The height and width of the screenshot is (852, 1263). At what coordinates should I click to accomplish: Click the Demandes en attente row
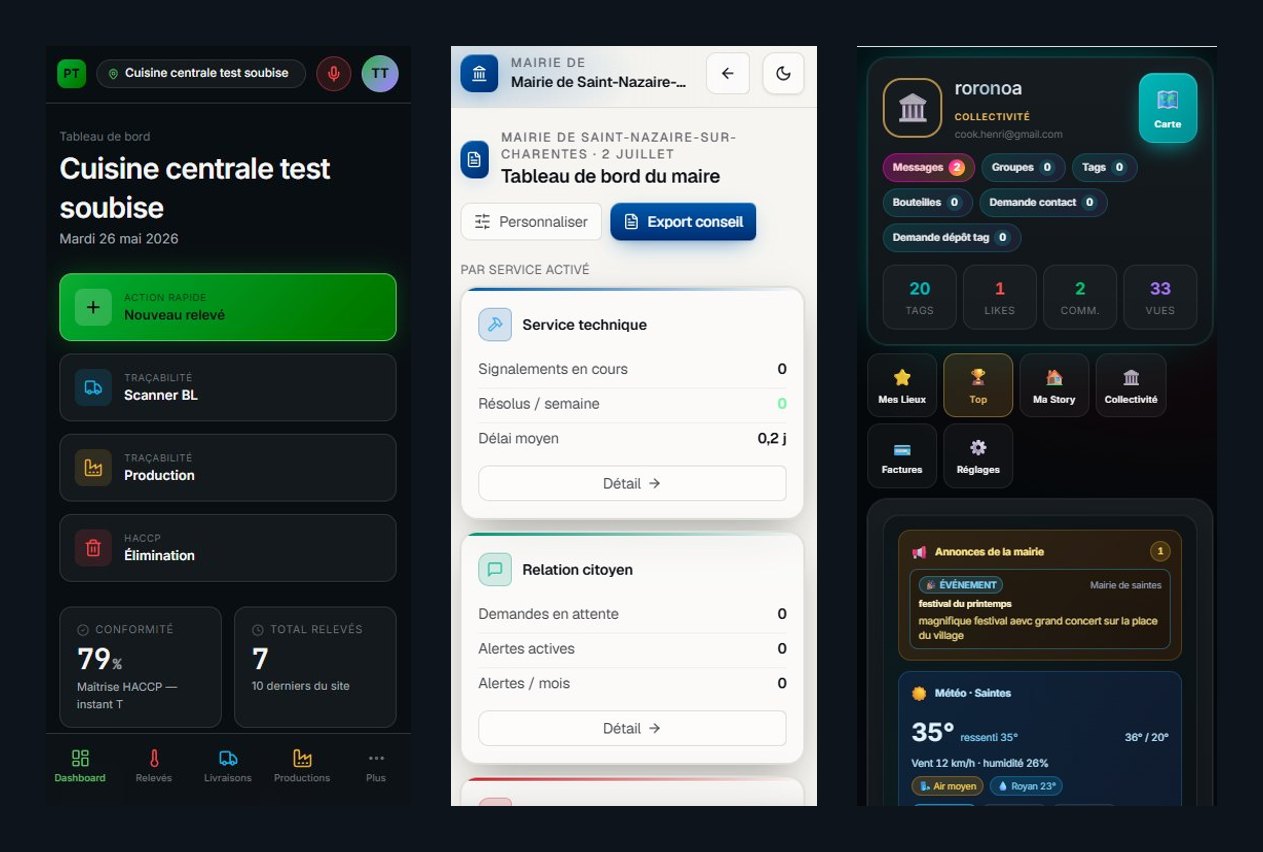(x=632, y=614)
